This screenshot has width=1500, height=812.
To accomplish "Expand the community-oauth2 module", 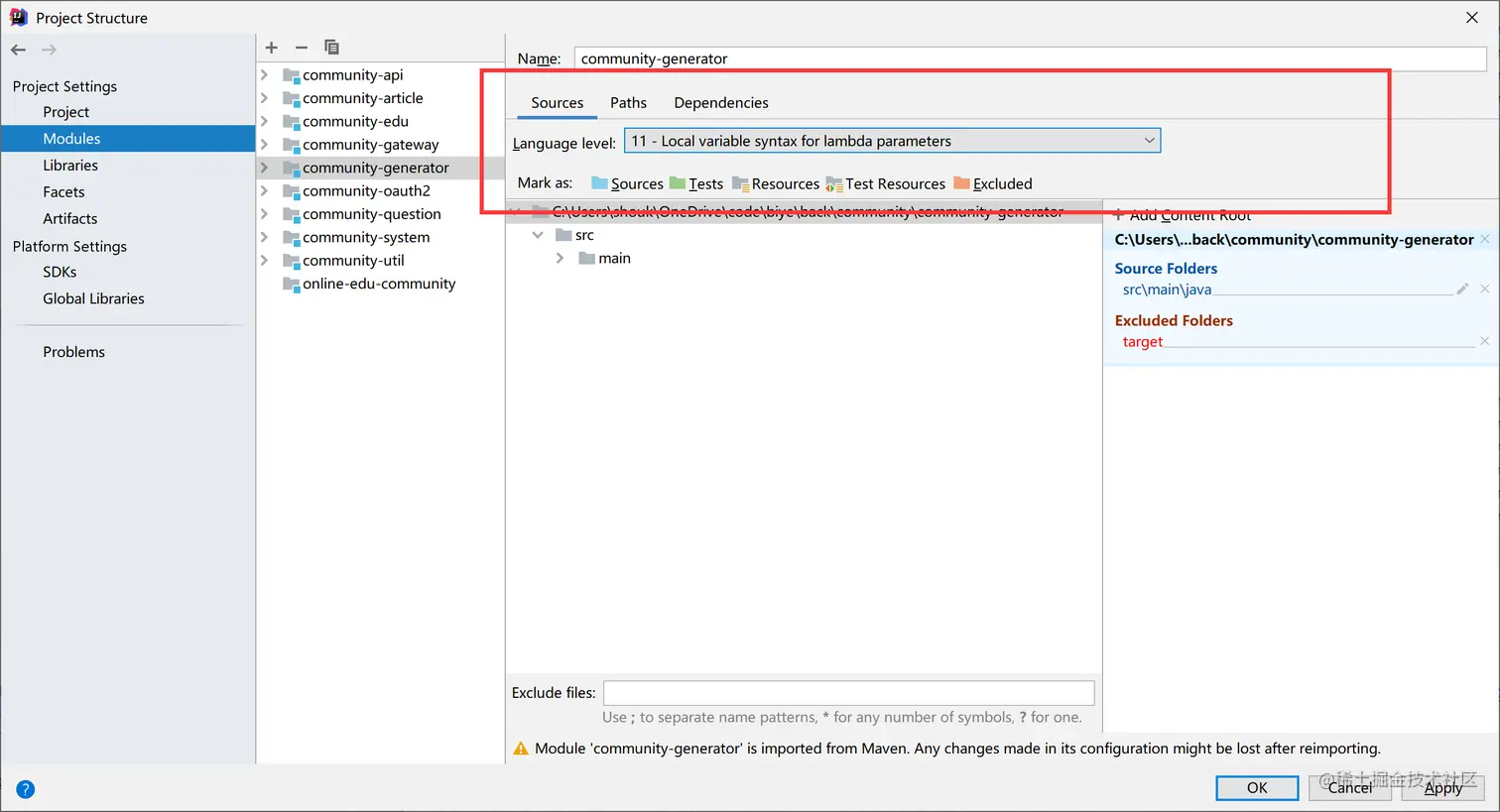I will (265, 190).
